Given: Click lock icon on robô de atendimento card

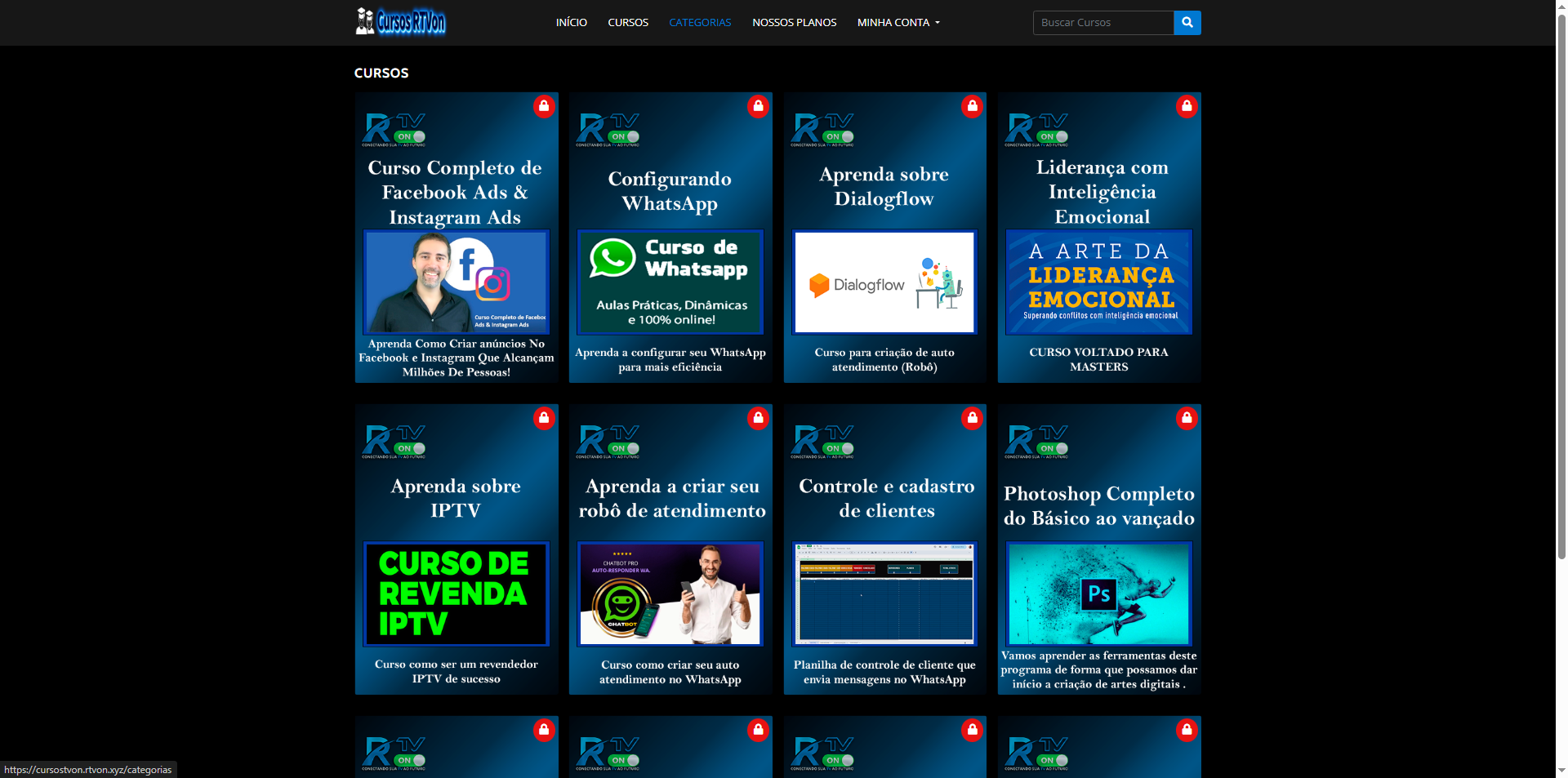Looking at the screenshot, I should [758, 418].
